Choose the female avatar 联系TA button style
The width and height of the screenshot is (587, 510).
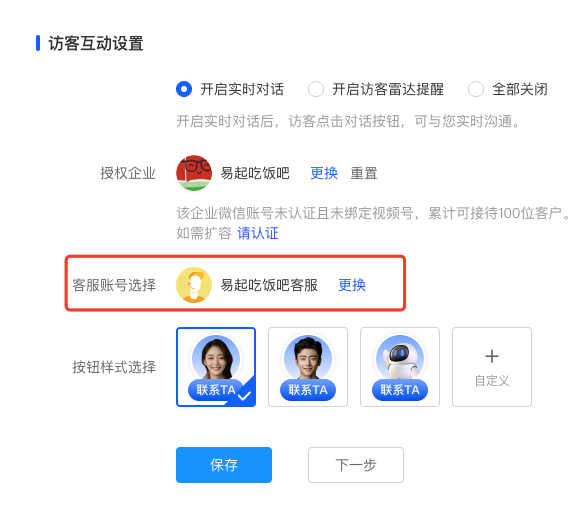pyautogui.click(x=216, y=367)
